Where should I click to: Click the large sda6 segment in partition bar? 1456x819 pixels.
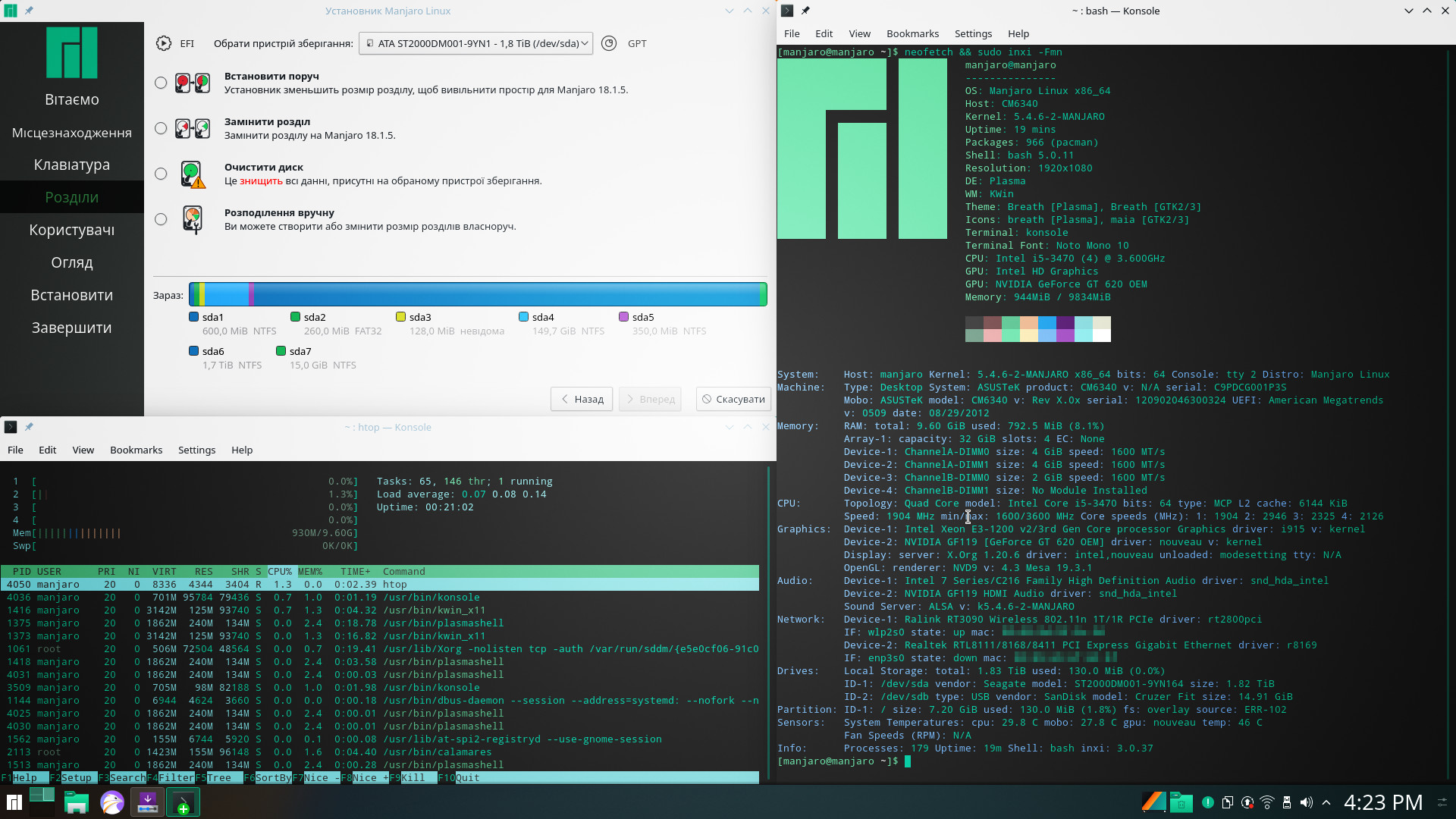coord(507,294)
